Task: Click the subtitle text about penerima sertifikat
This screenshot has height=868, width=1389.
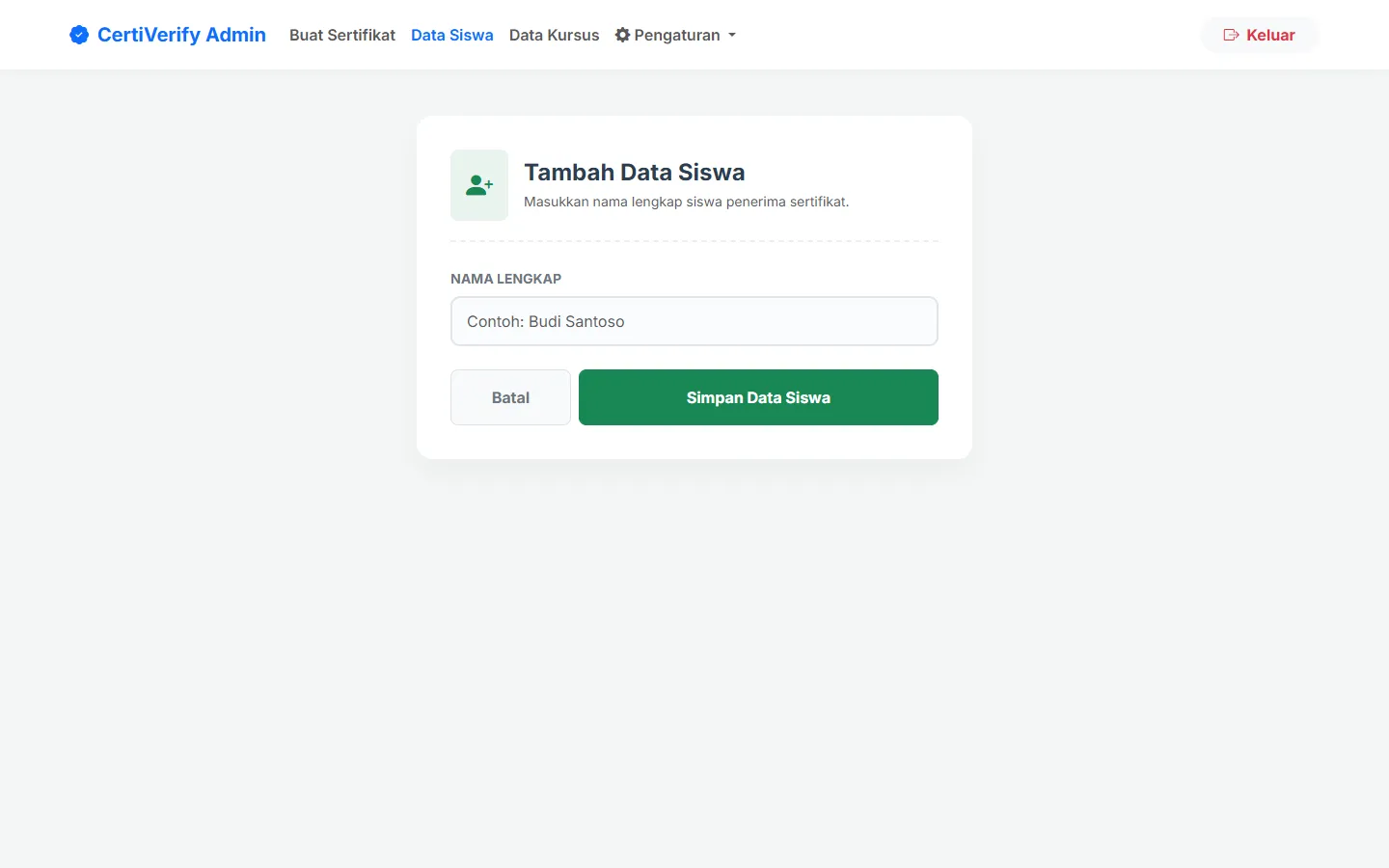Action: click(x=686, y=202)
